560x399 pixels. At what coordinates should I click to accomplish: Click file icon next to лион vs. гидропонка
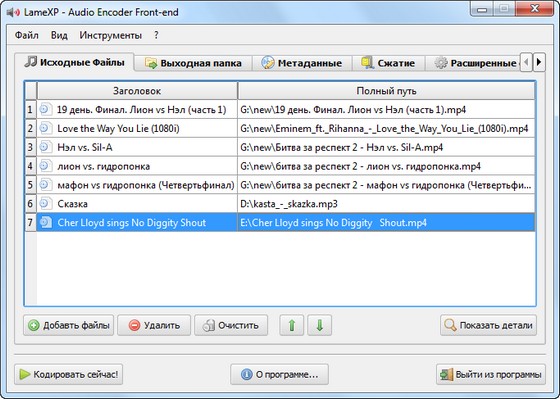point(45,166)
